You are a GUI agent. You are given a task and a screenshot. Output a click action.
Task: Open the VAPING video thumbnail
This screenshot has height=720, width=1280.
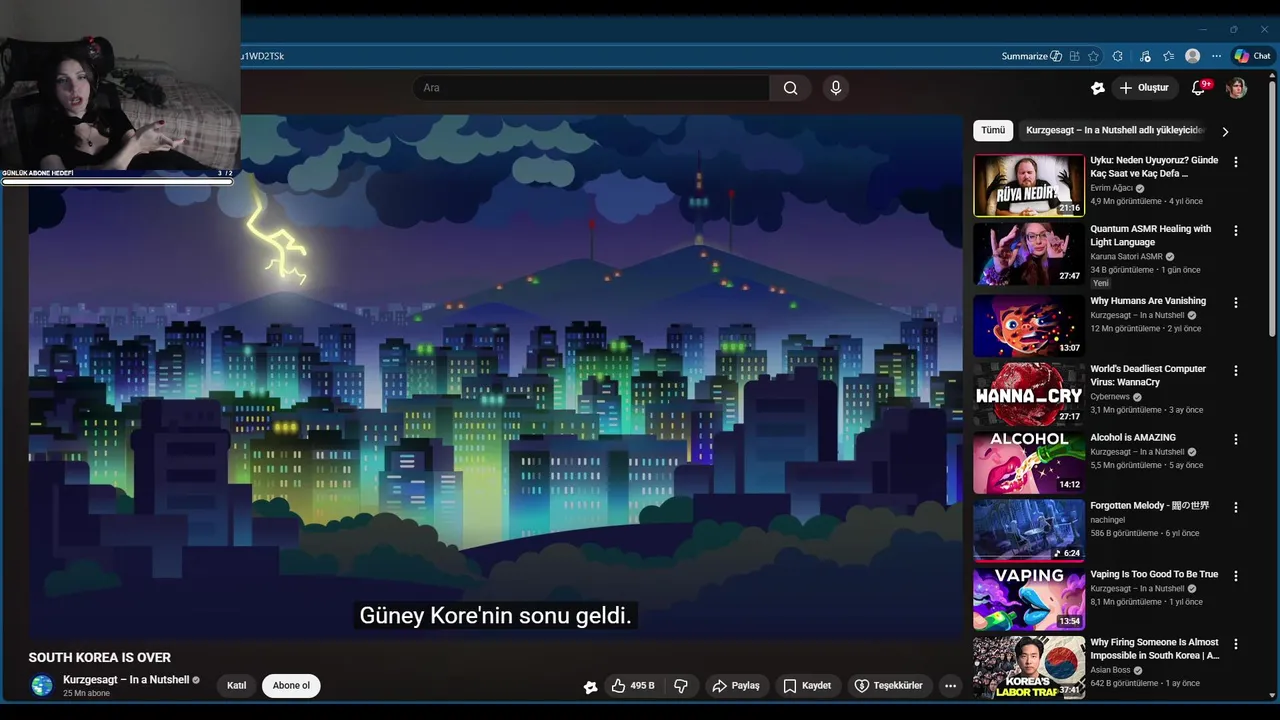[x=1029, y=599]
